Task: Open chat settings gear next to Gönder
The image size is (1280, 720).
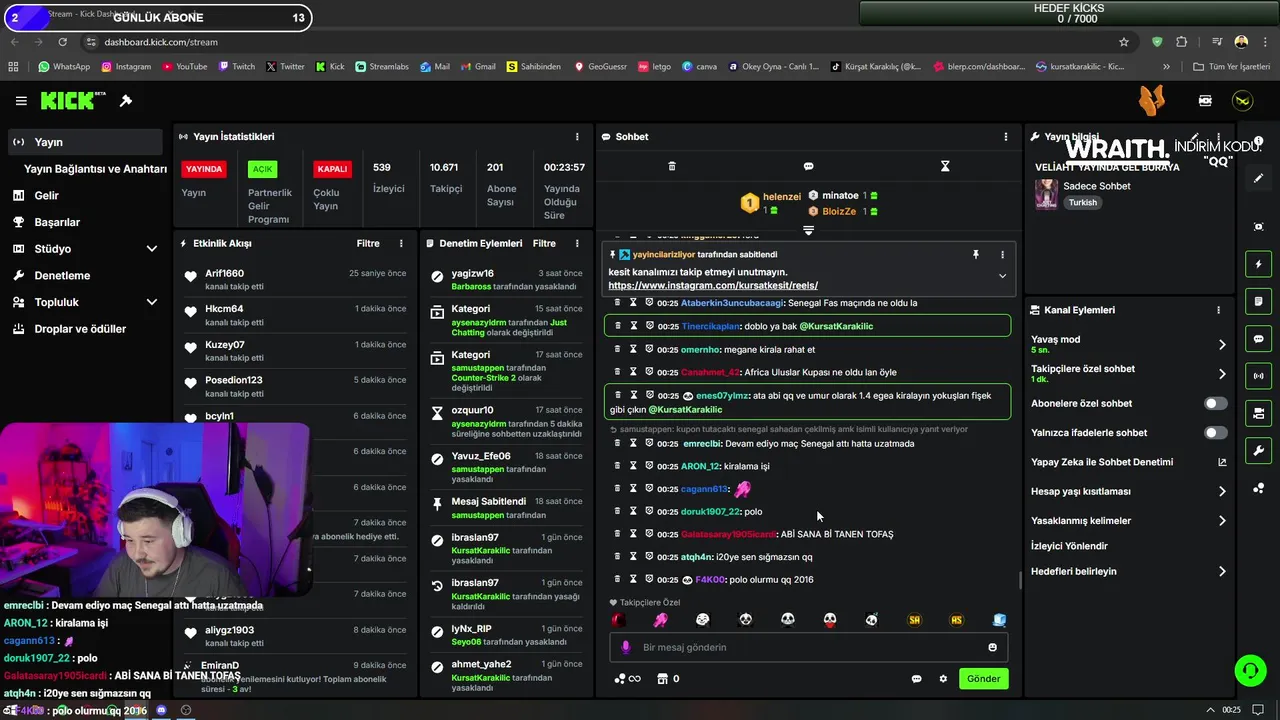Action: 943,679
